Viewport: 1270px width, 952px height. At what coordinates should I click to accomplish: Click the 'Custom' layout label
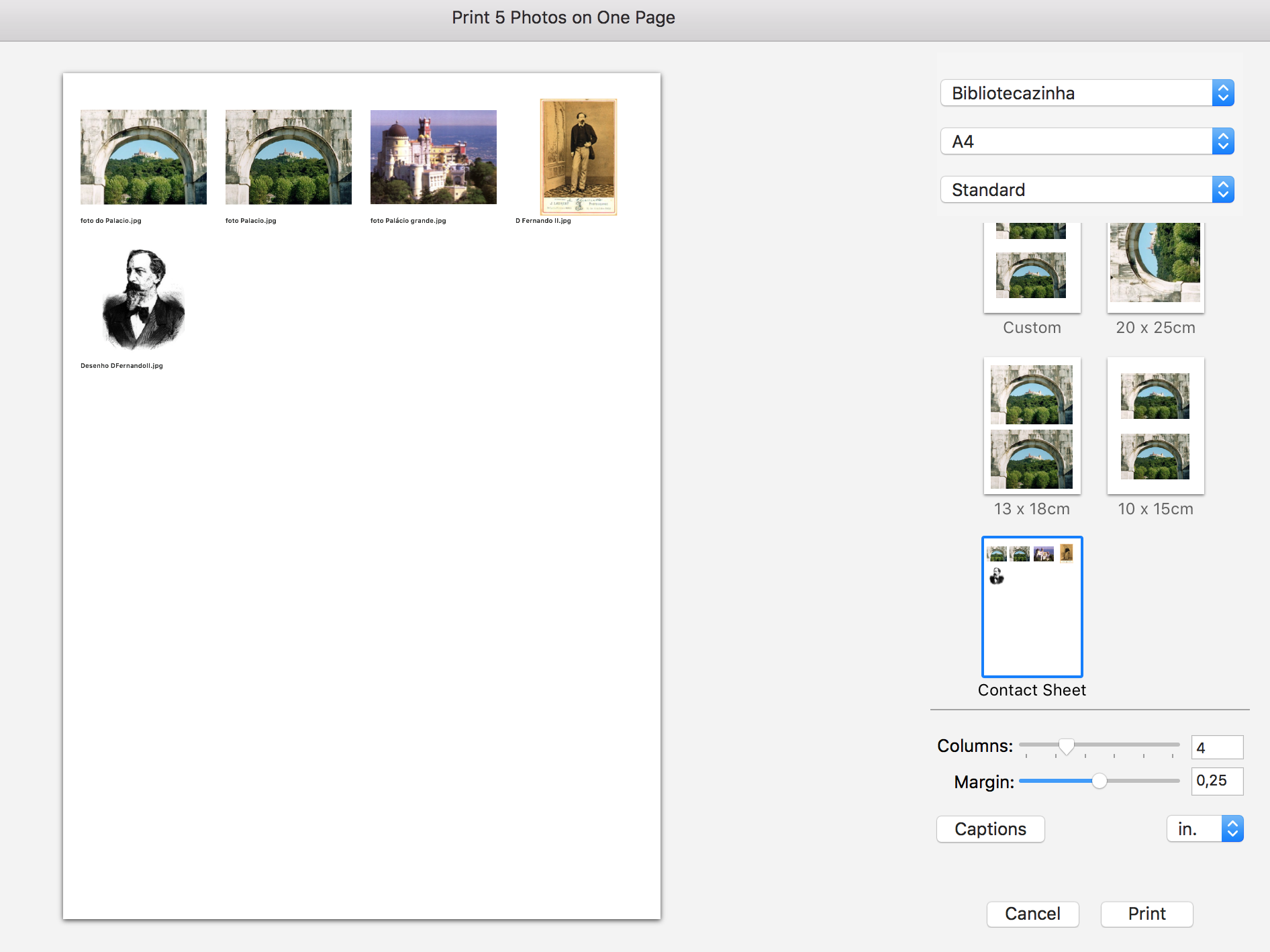1032,328
